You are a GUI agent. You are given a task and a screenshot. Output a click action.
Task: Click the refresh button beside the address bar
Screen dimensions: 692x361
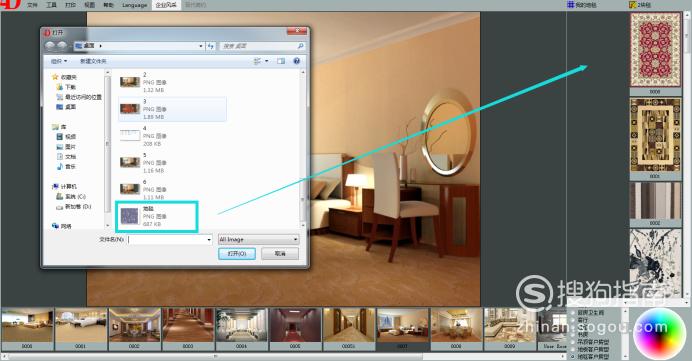[x=211, y=46]
